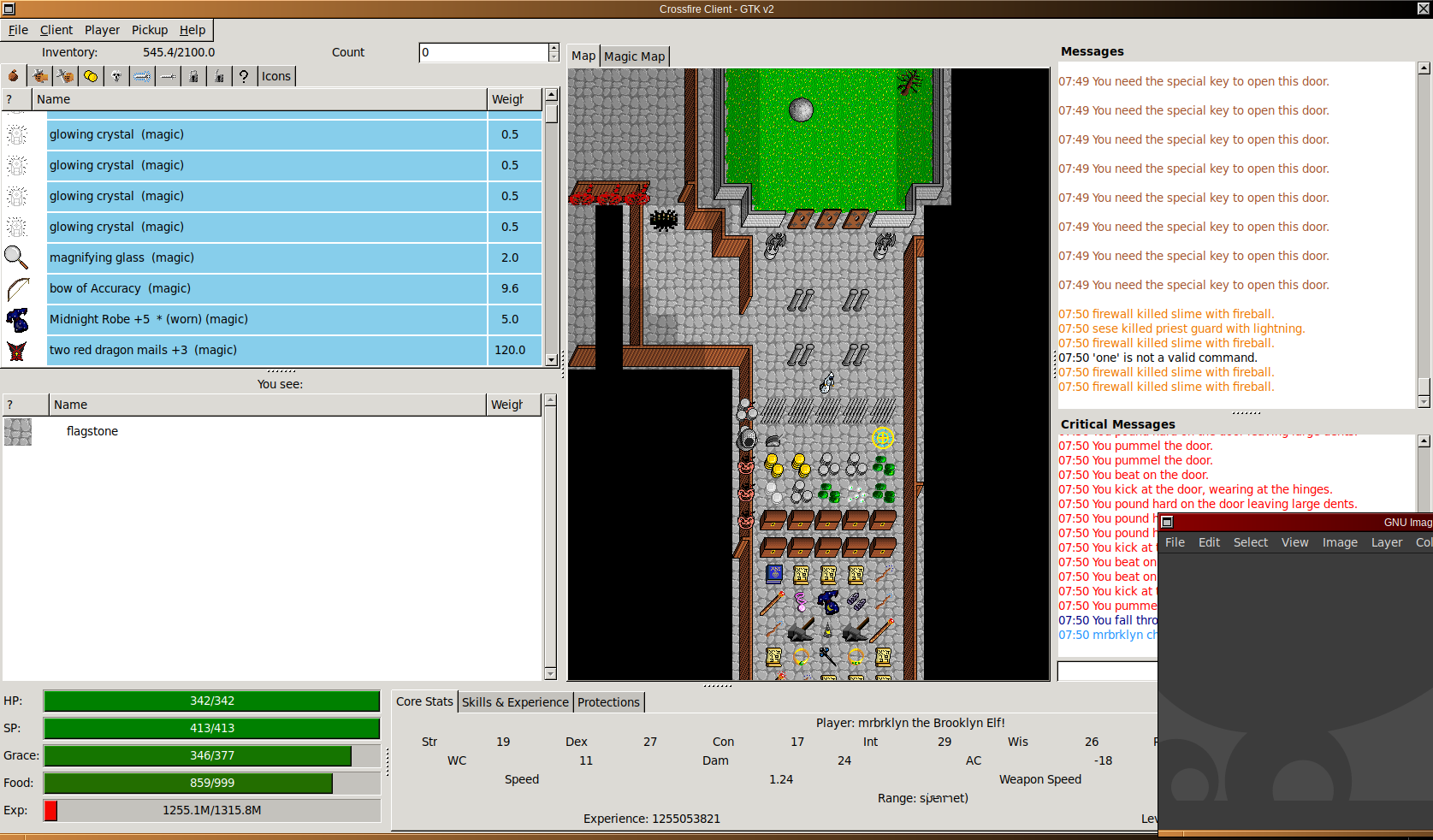The height and width of the screenshot is (840, 1433).
Task: Sort inventory by the Name column header
Action: (x=258, y=99)
